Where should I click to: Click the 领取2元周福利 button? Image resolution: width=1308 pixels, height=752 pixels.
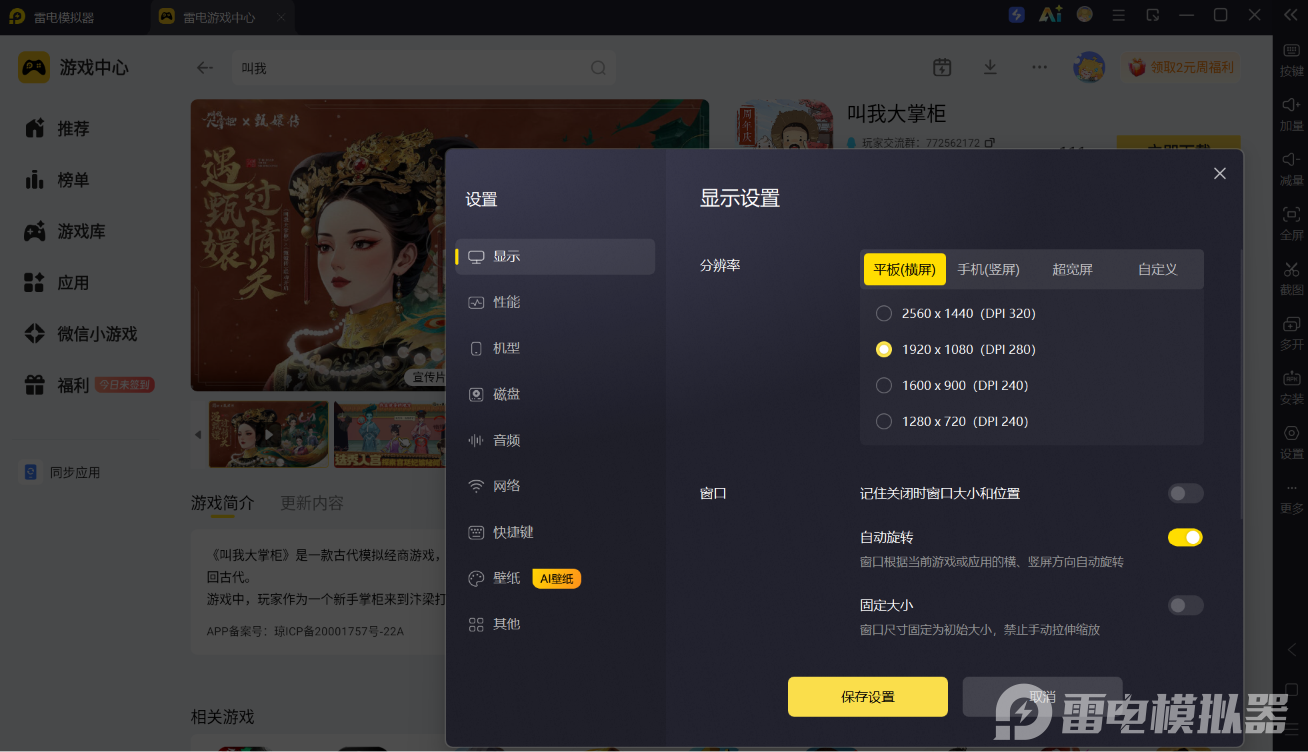pyautogui.click(x=1181, y=67)
